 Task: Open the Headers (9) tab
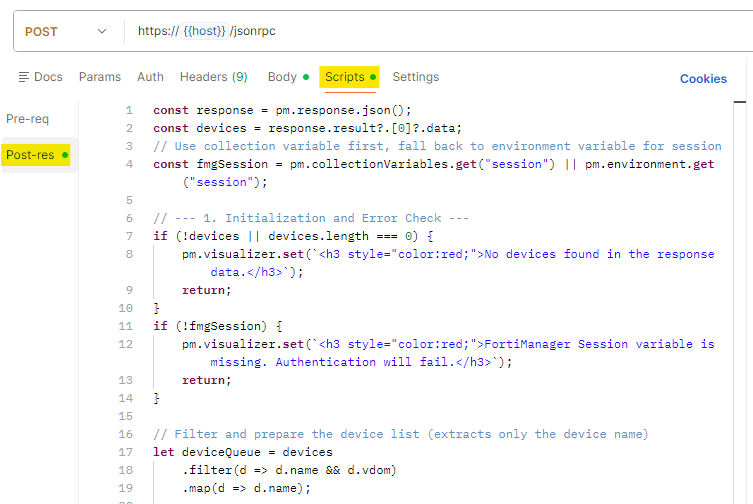tap(214, 77)
